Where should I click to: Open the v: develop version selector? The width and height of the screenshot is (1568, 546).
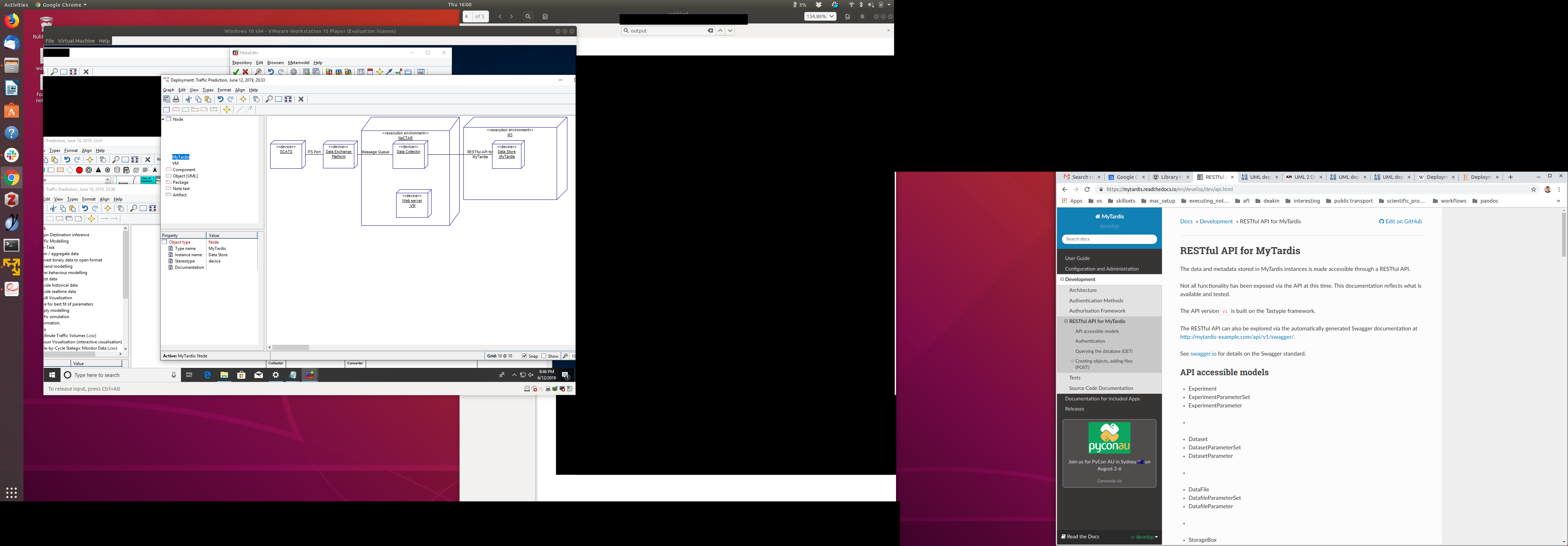click(1144, 537)
